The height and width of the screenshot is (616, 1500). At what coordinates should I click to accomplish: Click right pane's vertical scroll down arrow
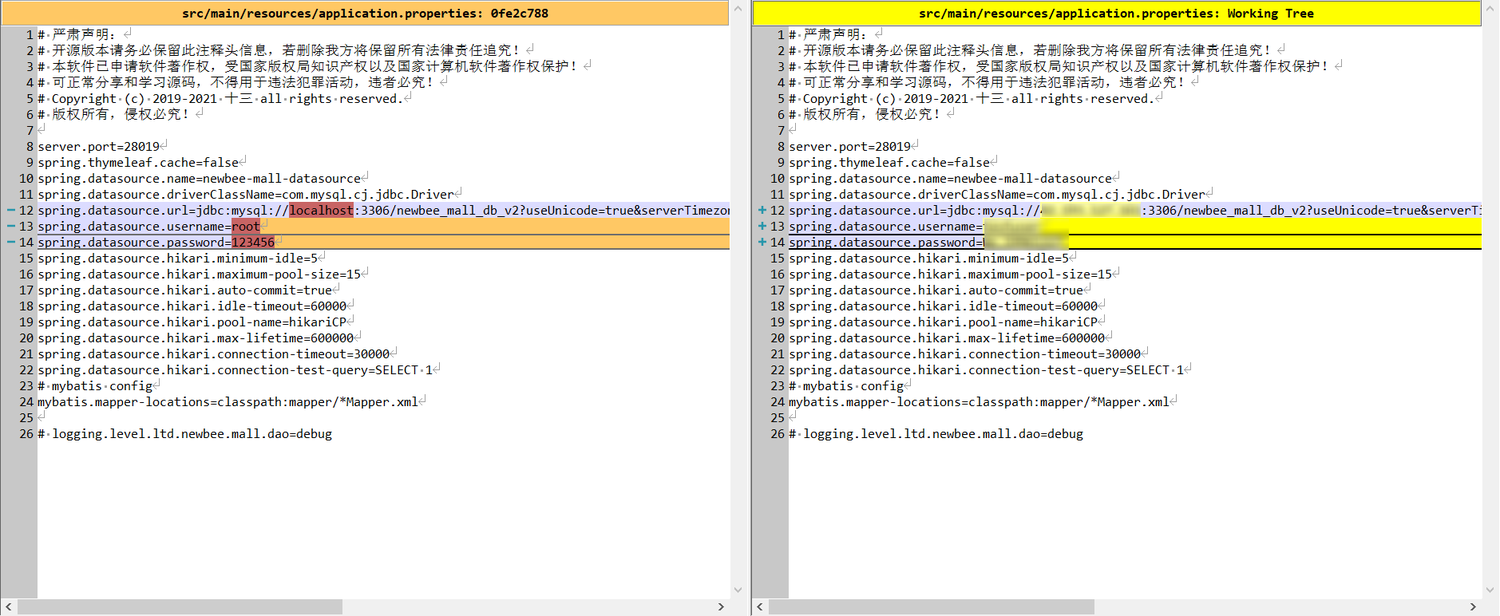pyautogui.click(x=1490, y=590)
